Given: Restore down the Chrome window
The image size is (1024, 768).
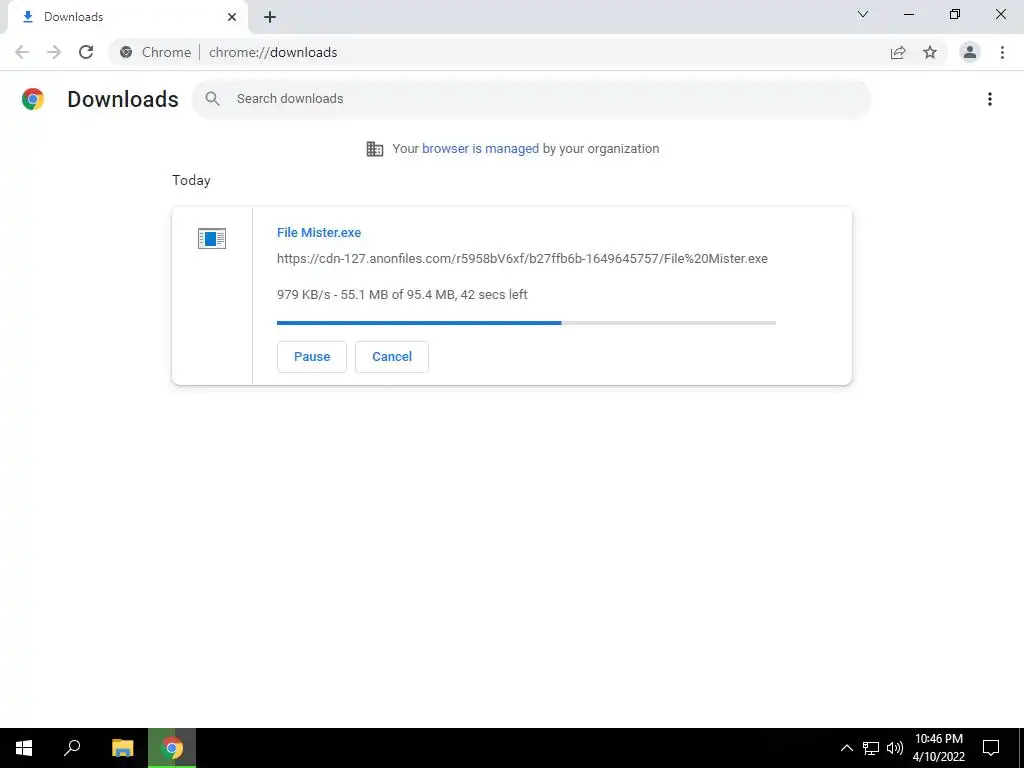Looking at the screenshot, I should click(955, 14).
